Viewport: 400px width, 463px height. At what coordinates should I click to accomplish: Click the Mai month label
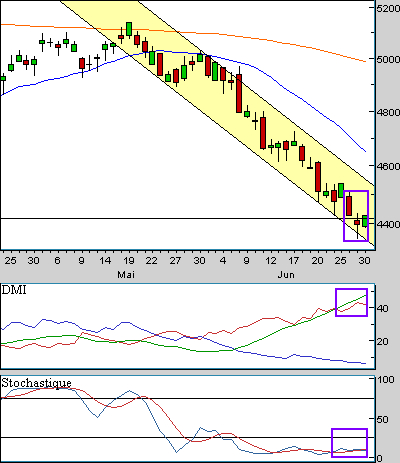click(x=126, y=275)
